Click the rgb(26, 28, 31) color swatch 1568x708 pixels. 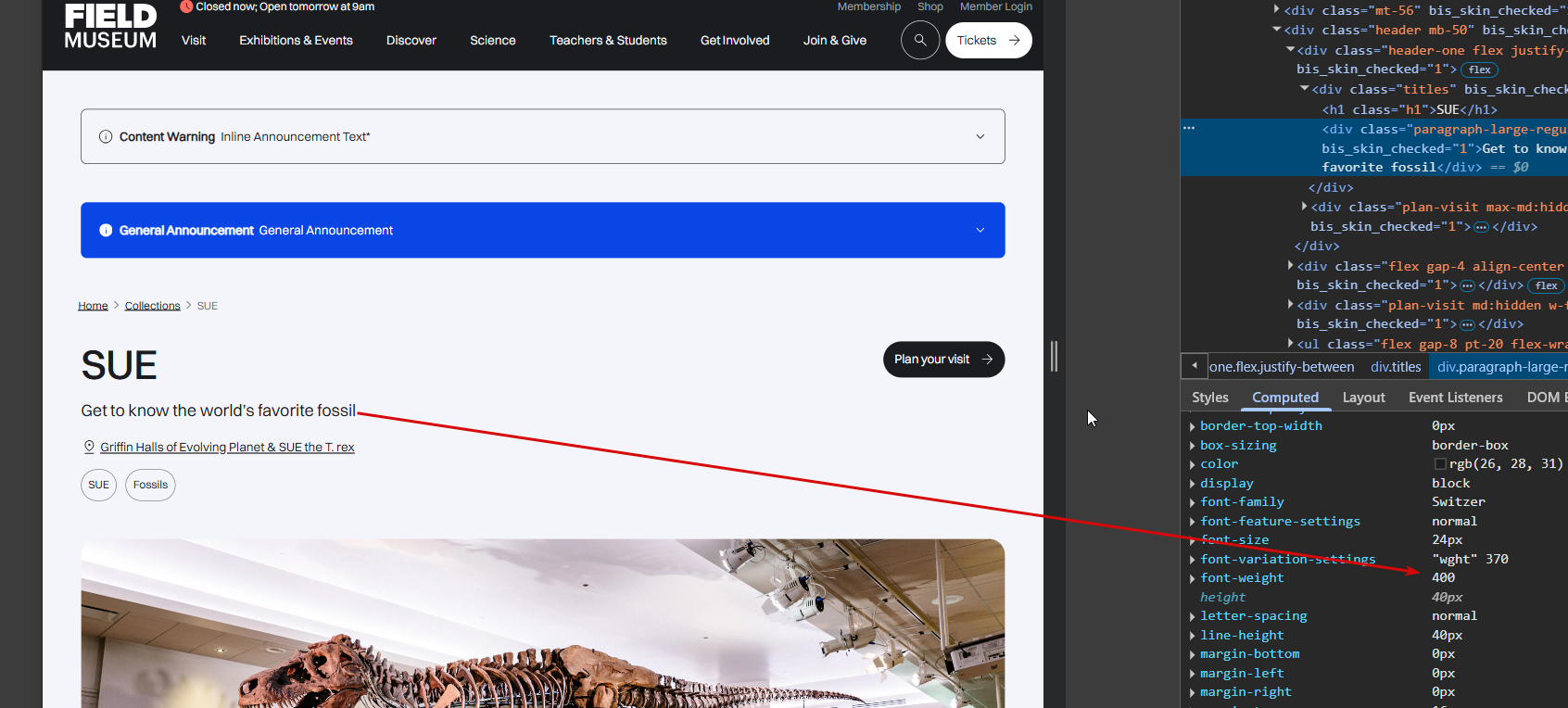click(1440, 464)
